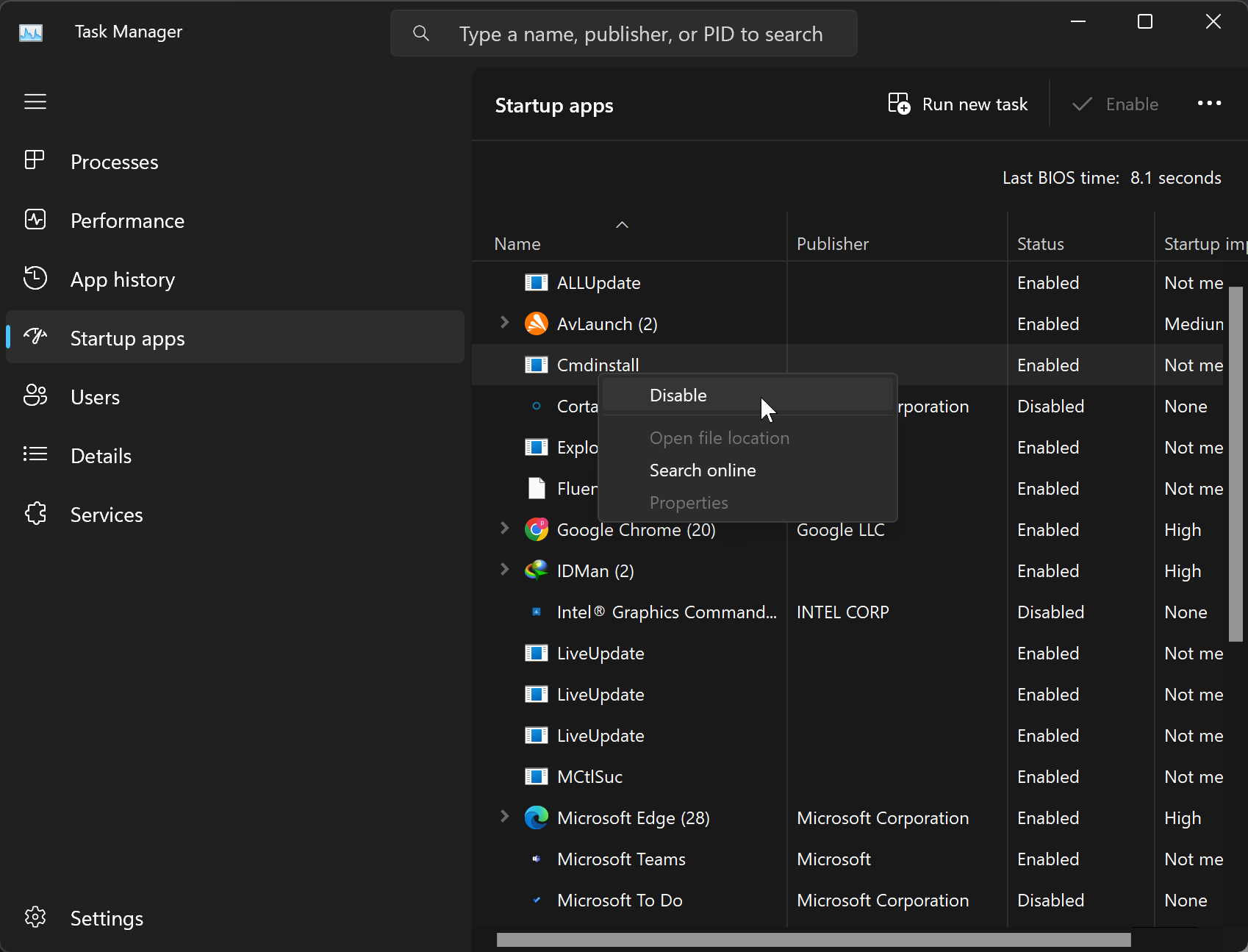Screen dimensions: 1248x952
Task: Open the hamburger navigation menu
Action: tap(35, 101)
